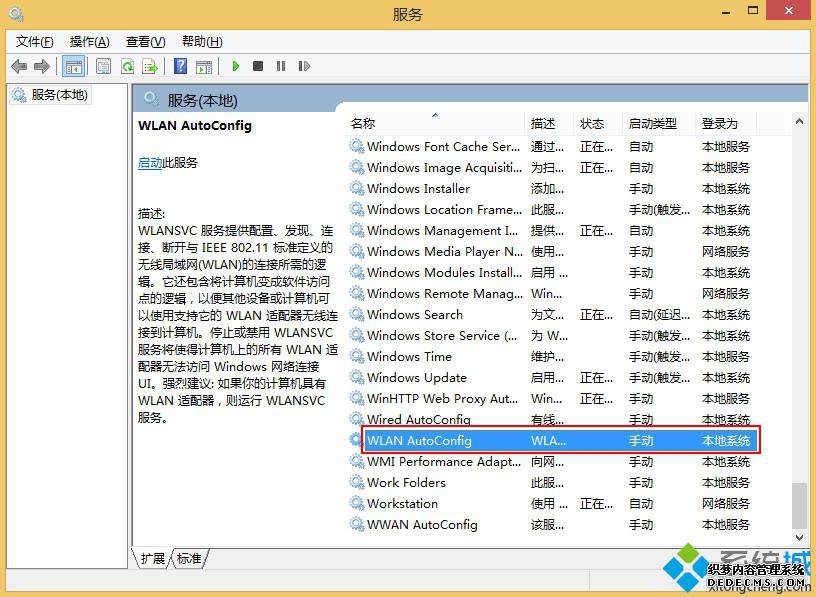Select the Windows Modules Installer row
This screenshot has height=597, width=816.
click(x=553, y=272)
